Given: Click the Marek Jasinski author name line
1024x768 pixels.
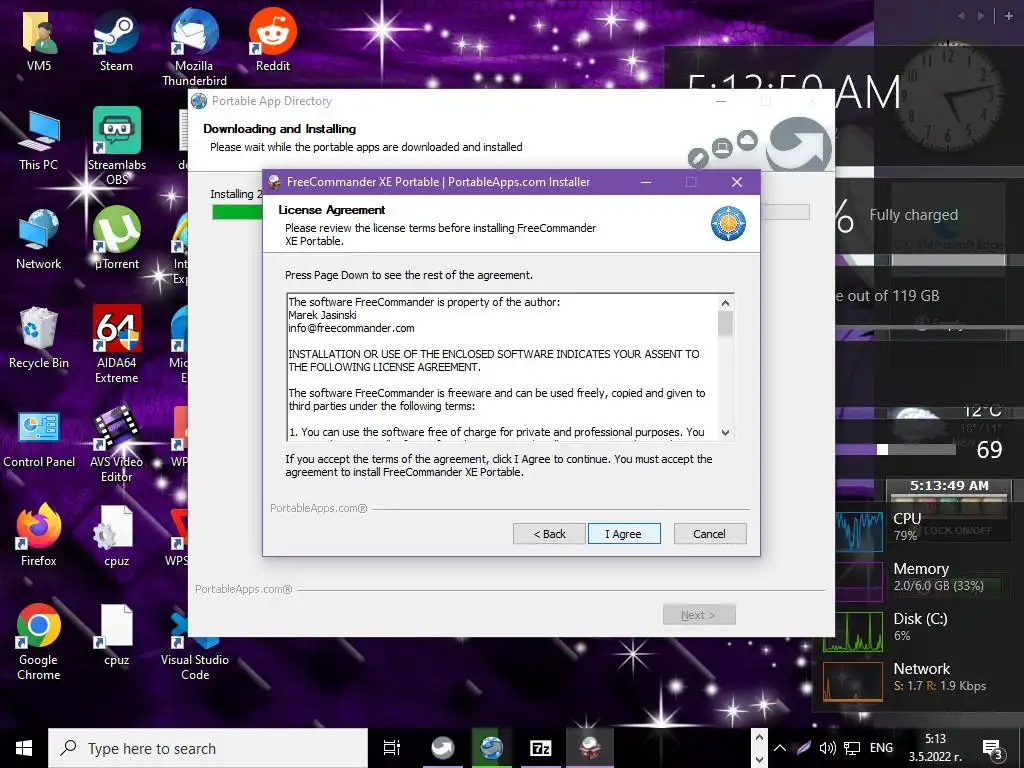Looking at the screenshot, I should [x=323, y=315].
